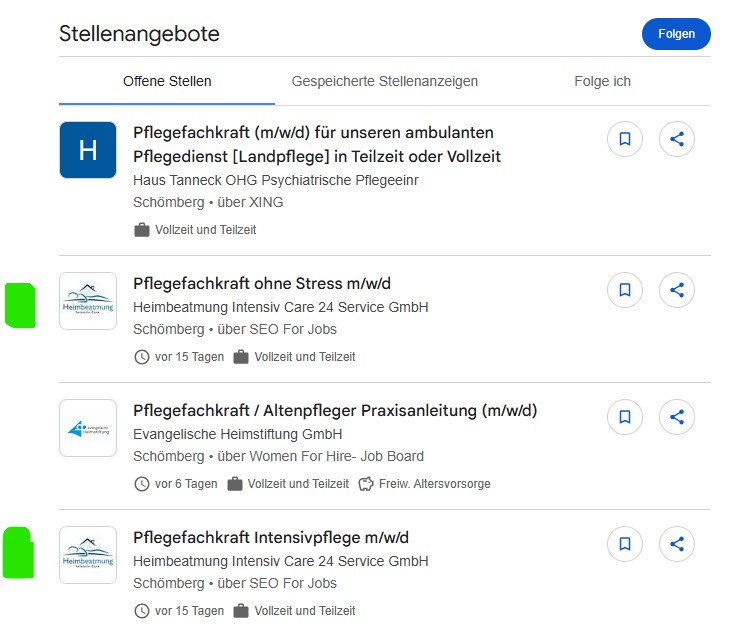Bookmark the Altenpfleger Praxisanleitung job
Viewport: 743px width, 635px height.
click(x=625, y=417)
